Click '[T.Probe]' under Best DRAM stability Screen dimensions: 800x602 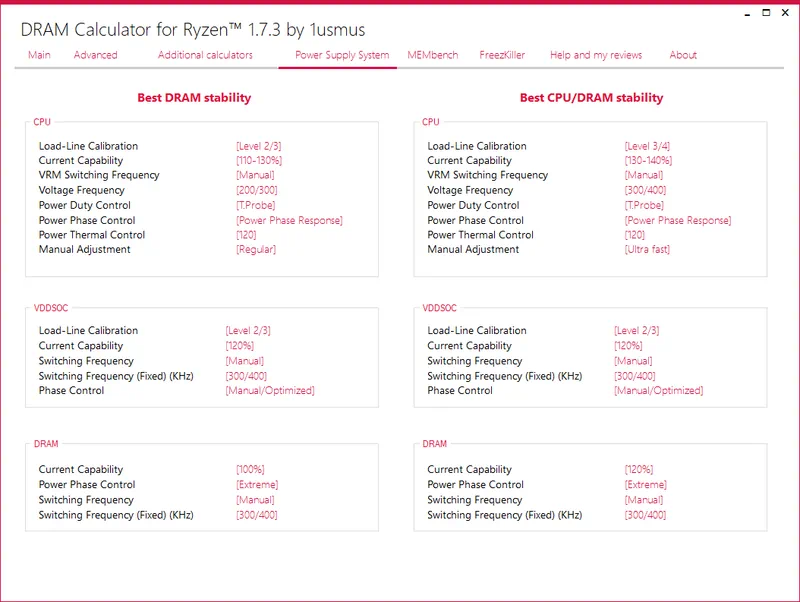tap(255, 205)
